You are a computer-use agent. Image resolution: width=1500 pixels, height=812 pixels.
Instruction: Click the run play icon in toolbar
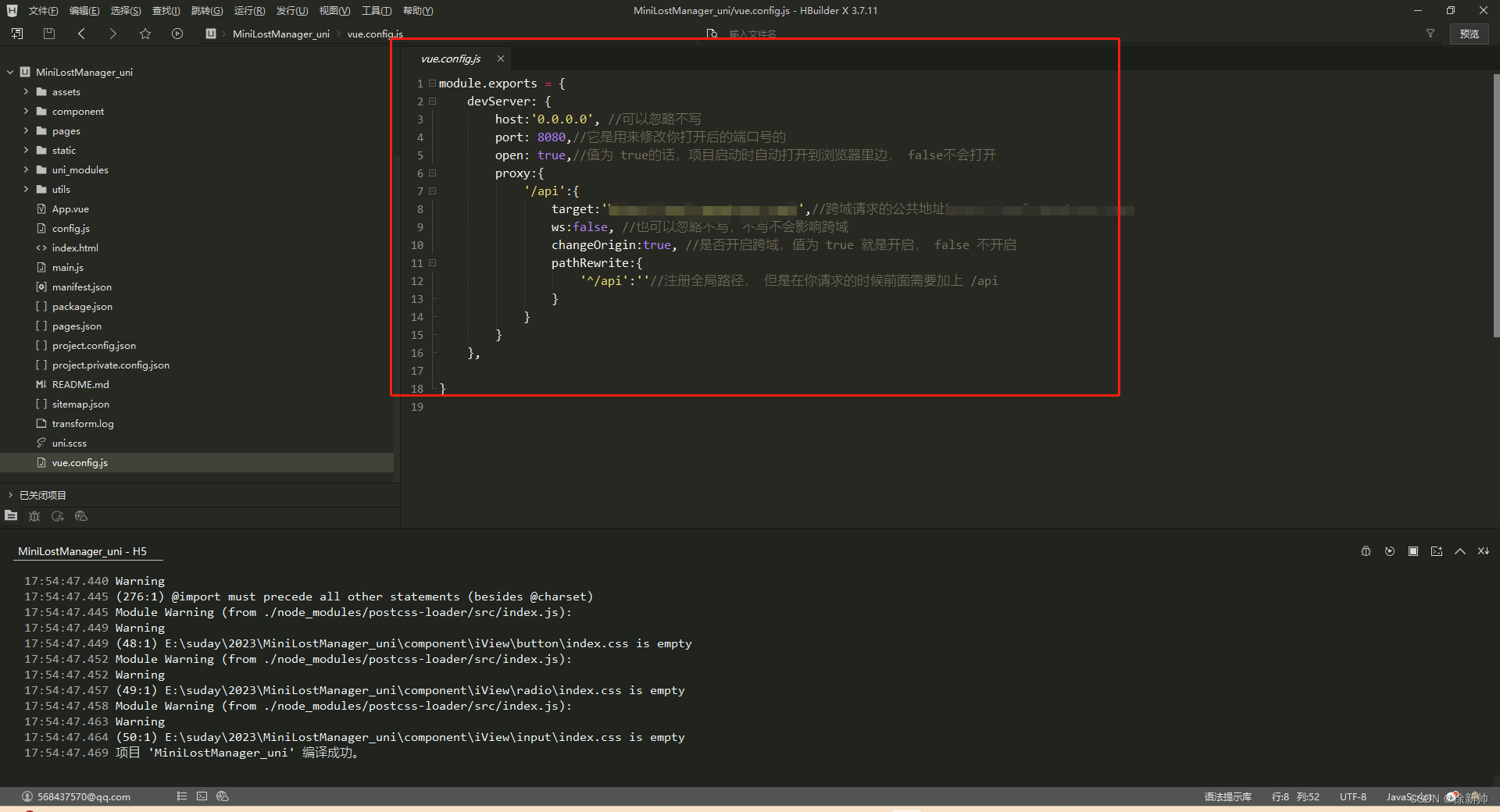click(x=177, y=34)
